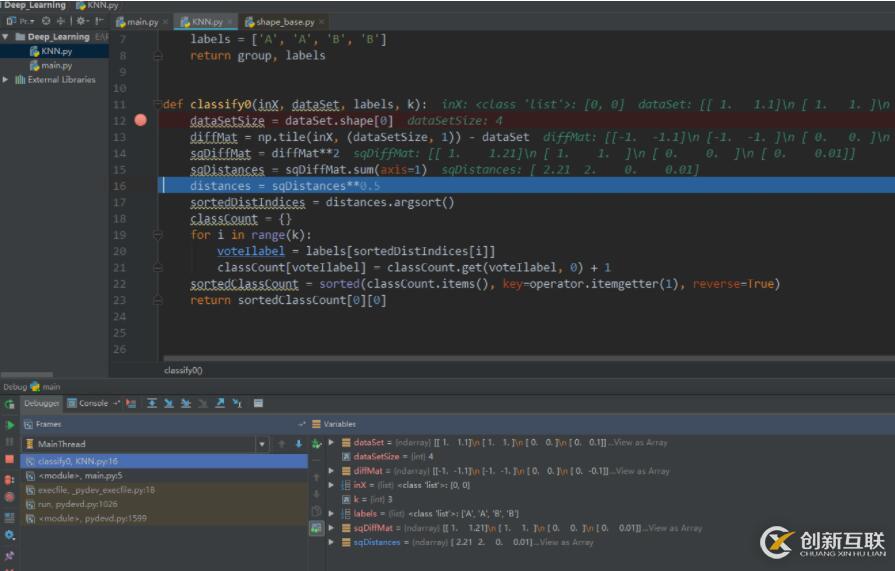Expand the dataSet variable

tap(331, 443)
